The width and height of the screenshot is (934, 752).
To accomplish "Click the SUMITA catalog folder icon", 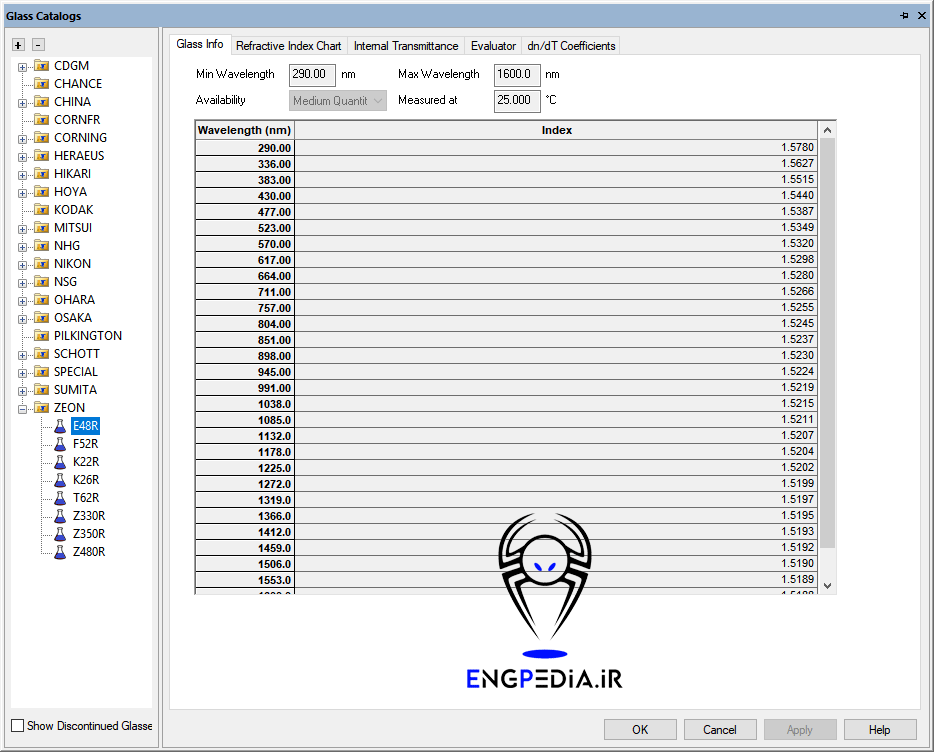I will (42, 390).
